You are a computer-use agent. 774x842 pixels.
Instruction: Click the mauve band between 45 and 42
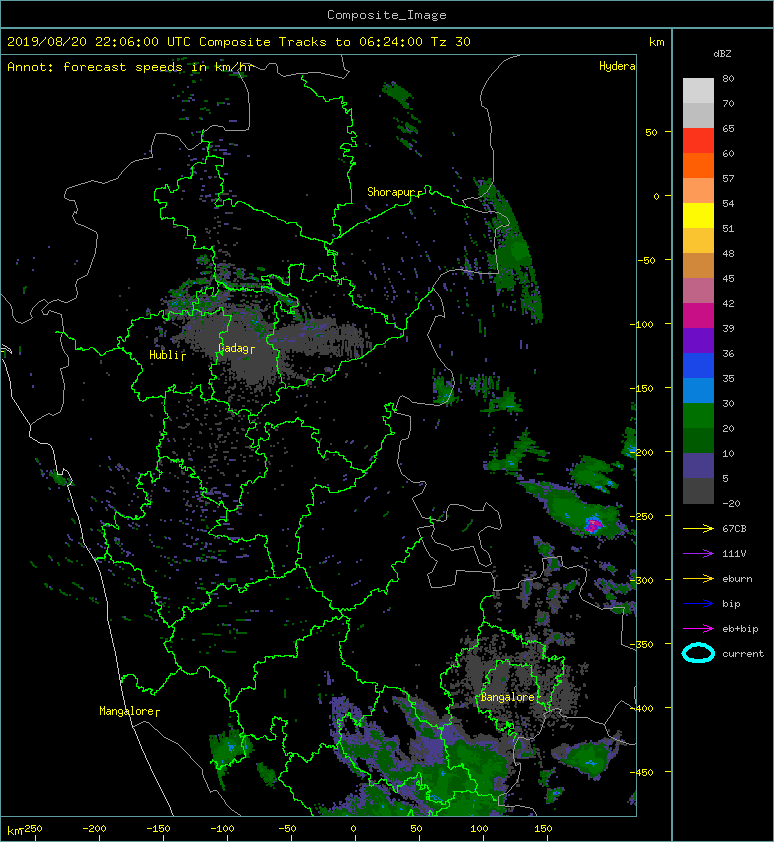tap(698, 291)
